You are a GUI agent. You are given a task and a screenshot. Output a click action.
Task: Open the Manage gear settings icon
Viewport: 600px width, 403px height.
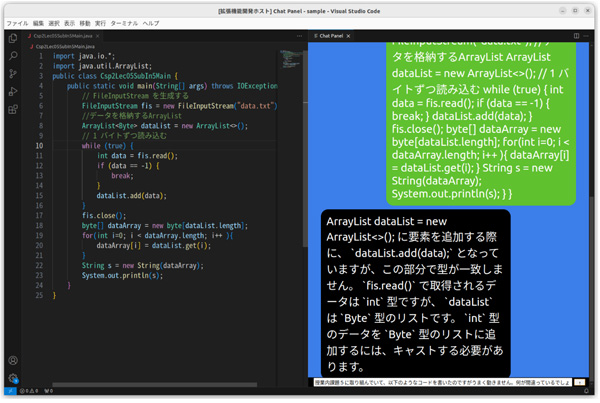13,378
